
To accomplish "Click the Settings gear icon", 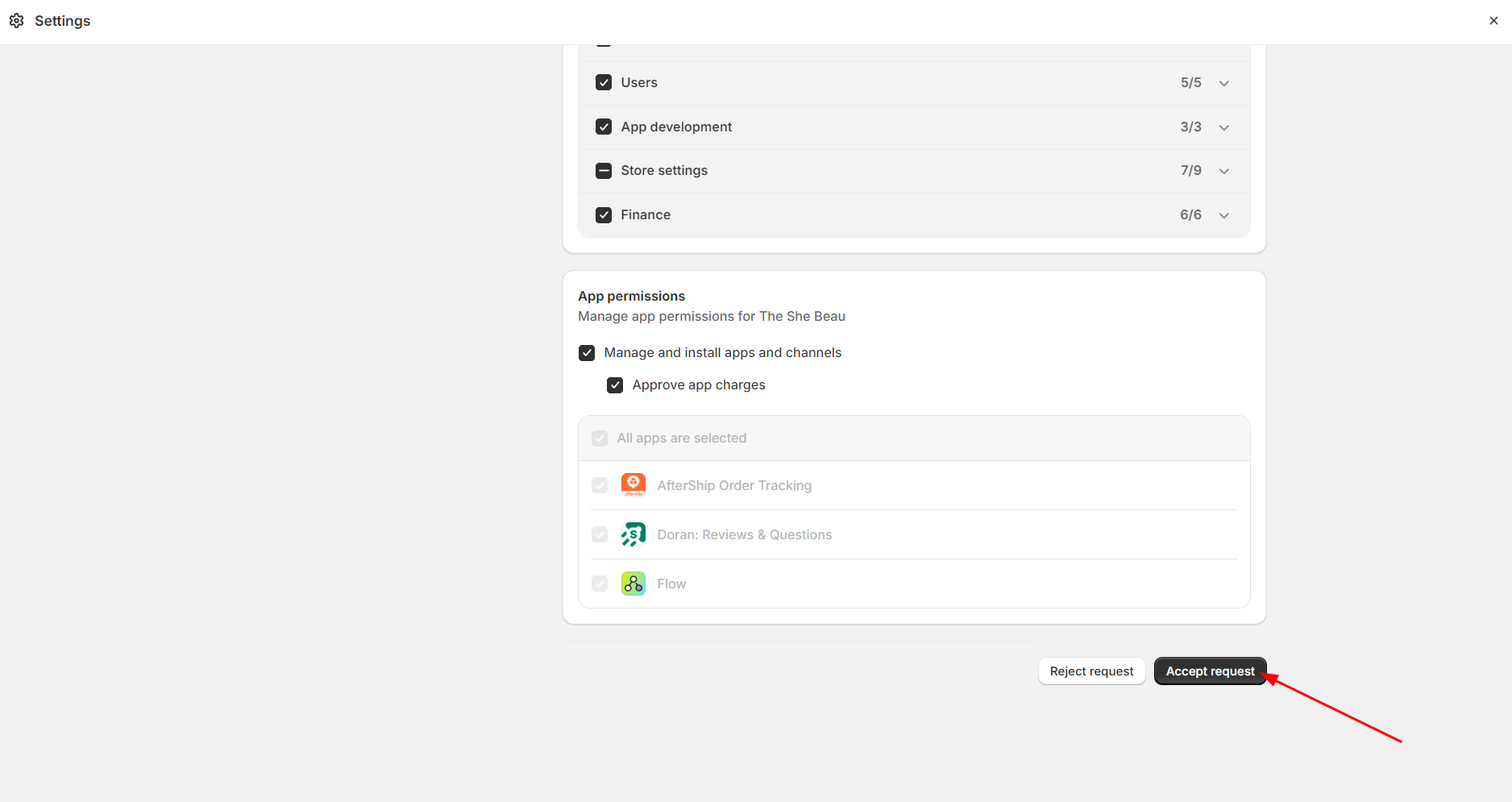I will tap(17, 21).
